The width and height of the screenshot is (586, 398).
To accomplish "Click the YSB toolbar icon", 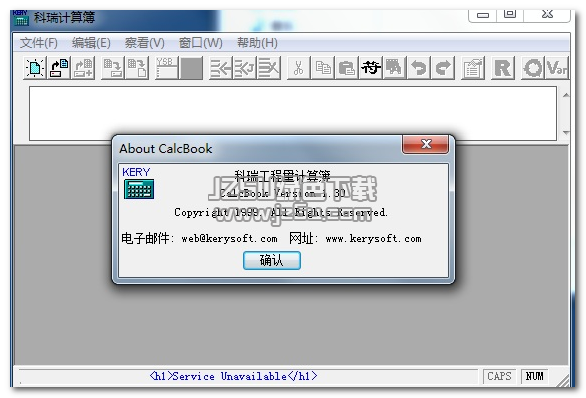I will point(166,68).
